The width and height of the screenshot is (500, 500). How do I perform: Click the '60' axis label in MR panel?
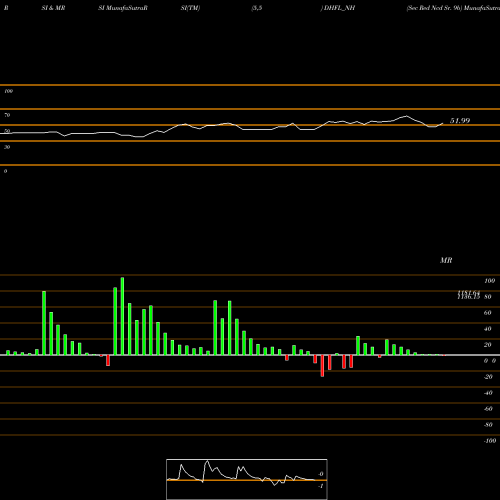488,313
